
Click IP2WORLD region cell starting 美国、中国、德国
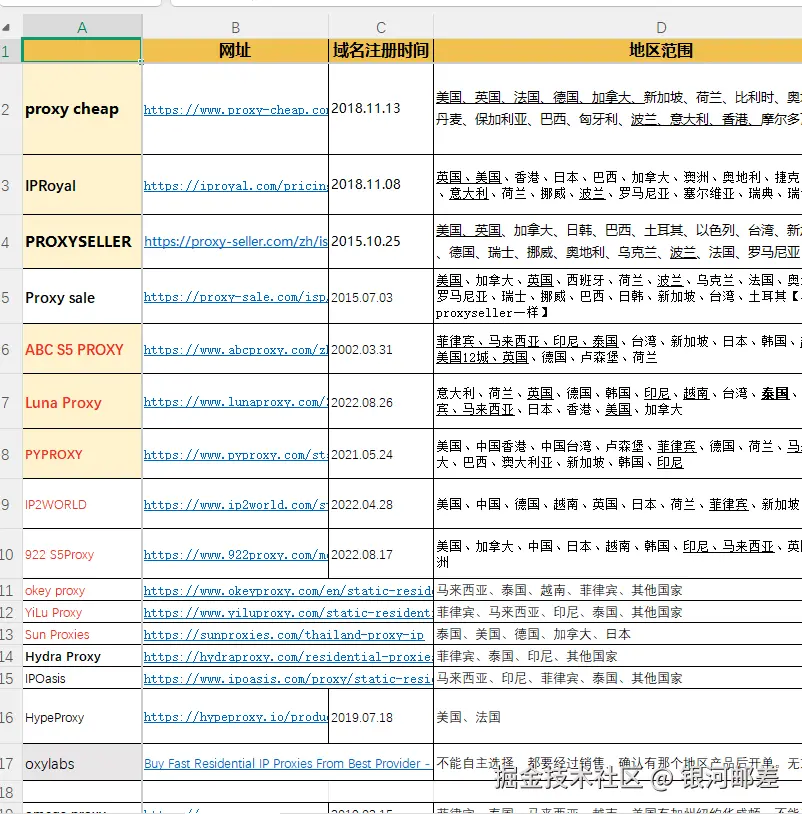click(618, 504)
